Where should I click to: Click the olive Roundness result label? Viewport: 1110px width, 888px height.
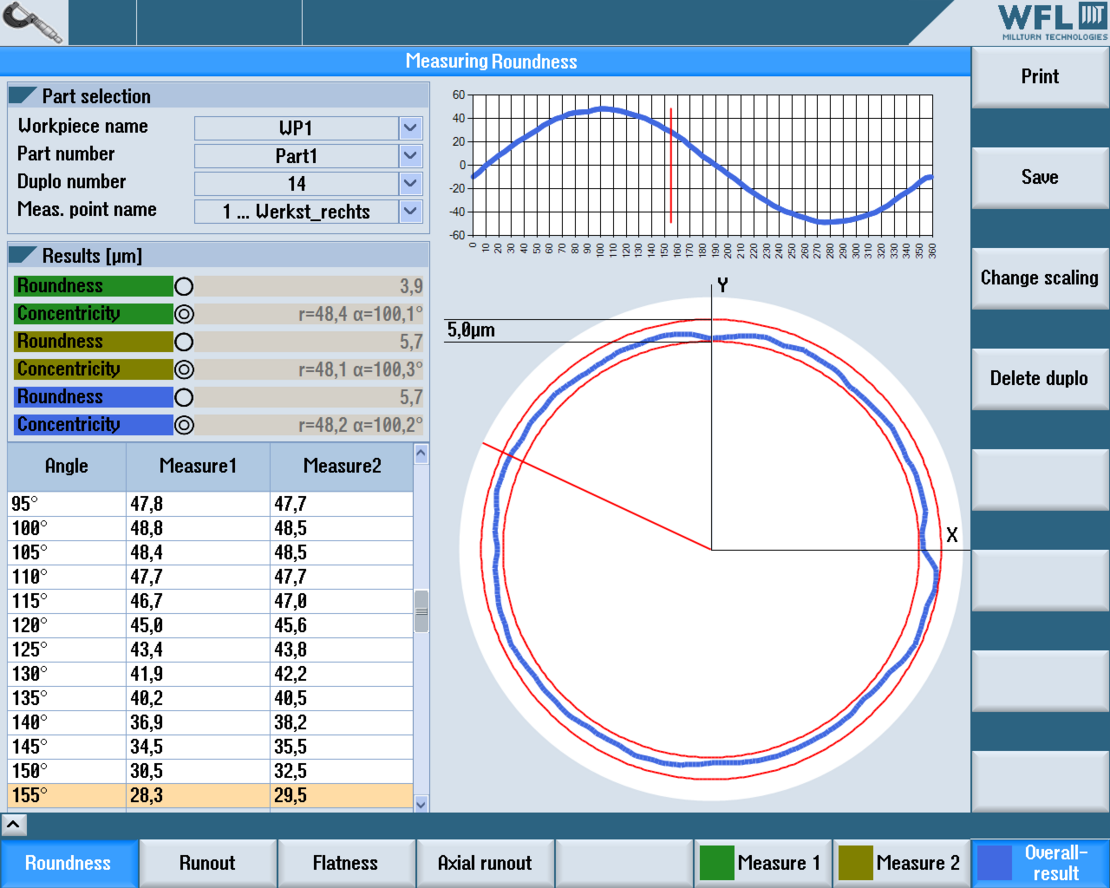pos(93,341)
